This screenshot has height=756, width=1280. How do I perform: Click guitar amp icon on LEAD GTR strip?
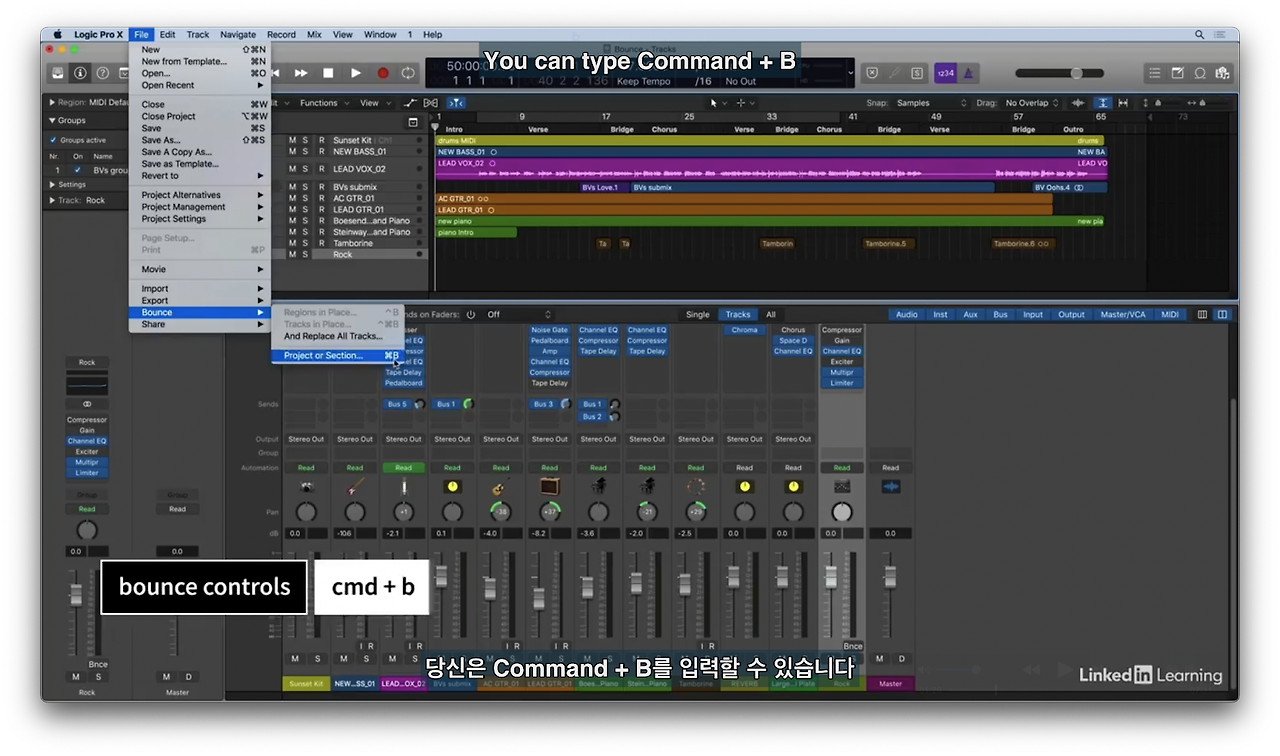(550, 487)
